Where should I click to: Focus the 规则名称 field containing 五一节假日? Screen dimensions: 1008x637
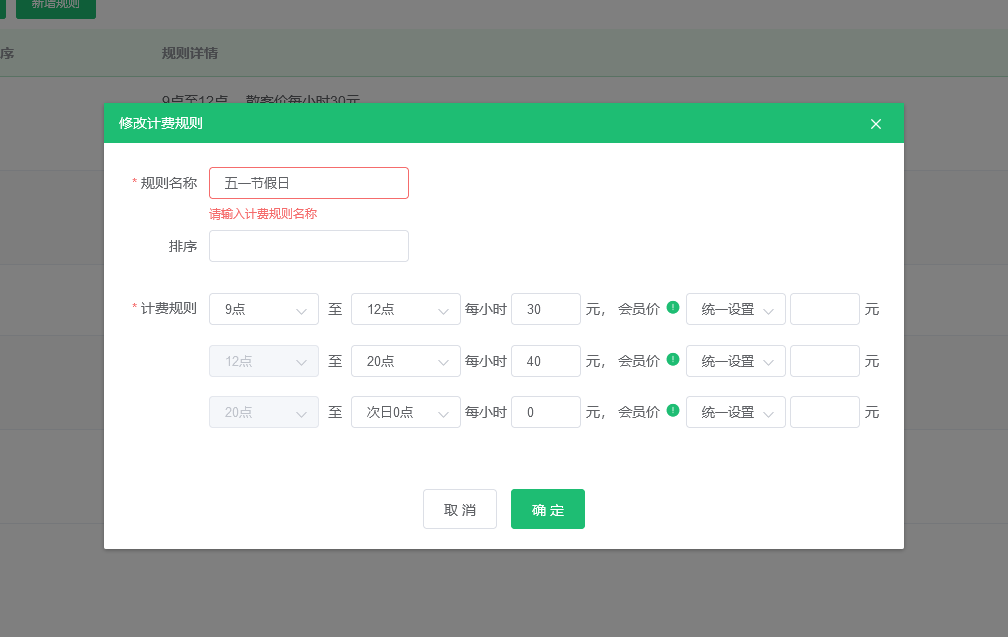click(309, 183)
